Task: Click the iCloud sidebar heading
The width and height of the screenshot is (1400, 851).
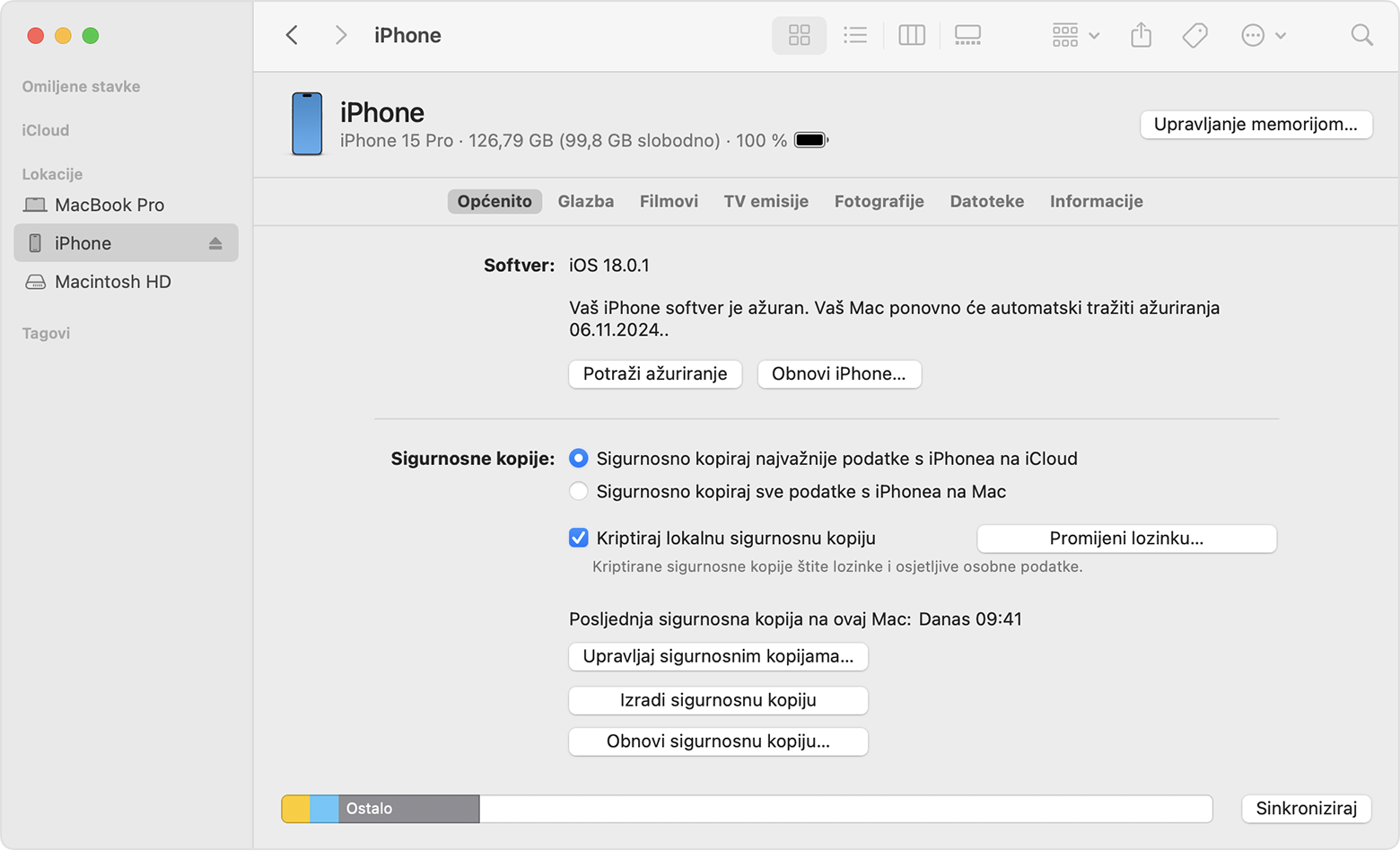Action: click(x=46, y=131)
